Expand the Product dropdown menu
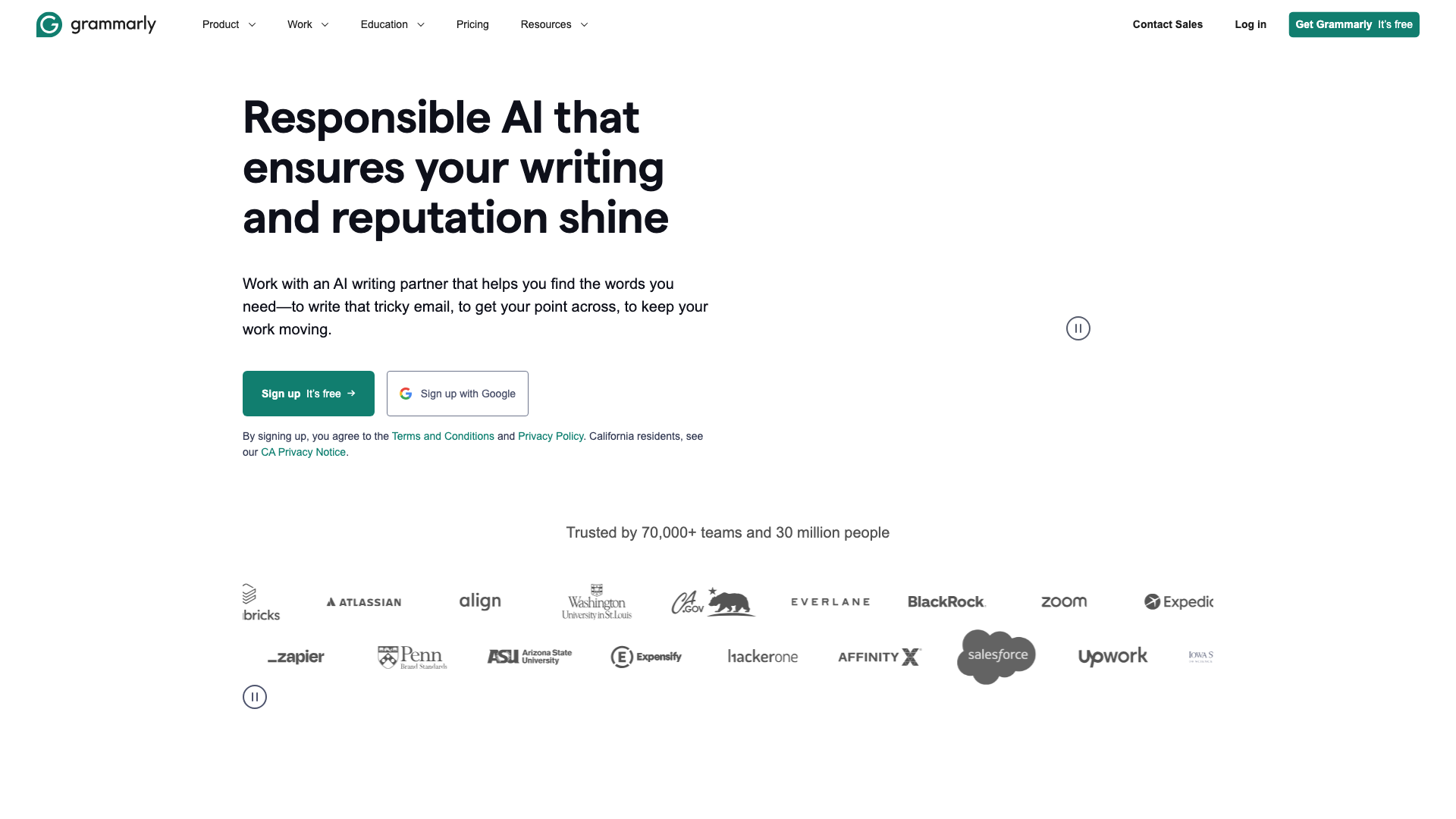Image resolution: width=1456 pixels, height=819 pixels. click(x=229, y=24)
